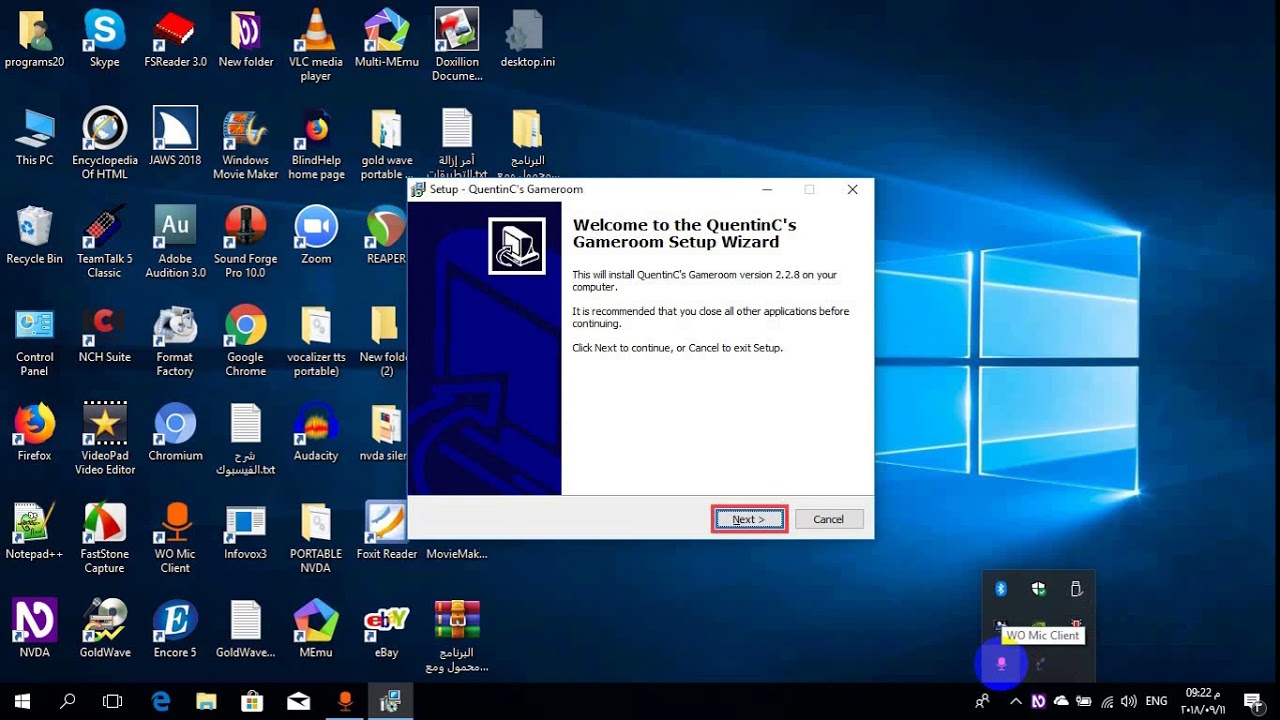Select the TeamTalk 5 Classic shortcut
This screenshot has width=1280, height=720.
pyautogui.click(x=105, y=243)
